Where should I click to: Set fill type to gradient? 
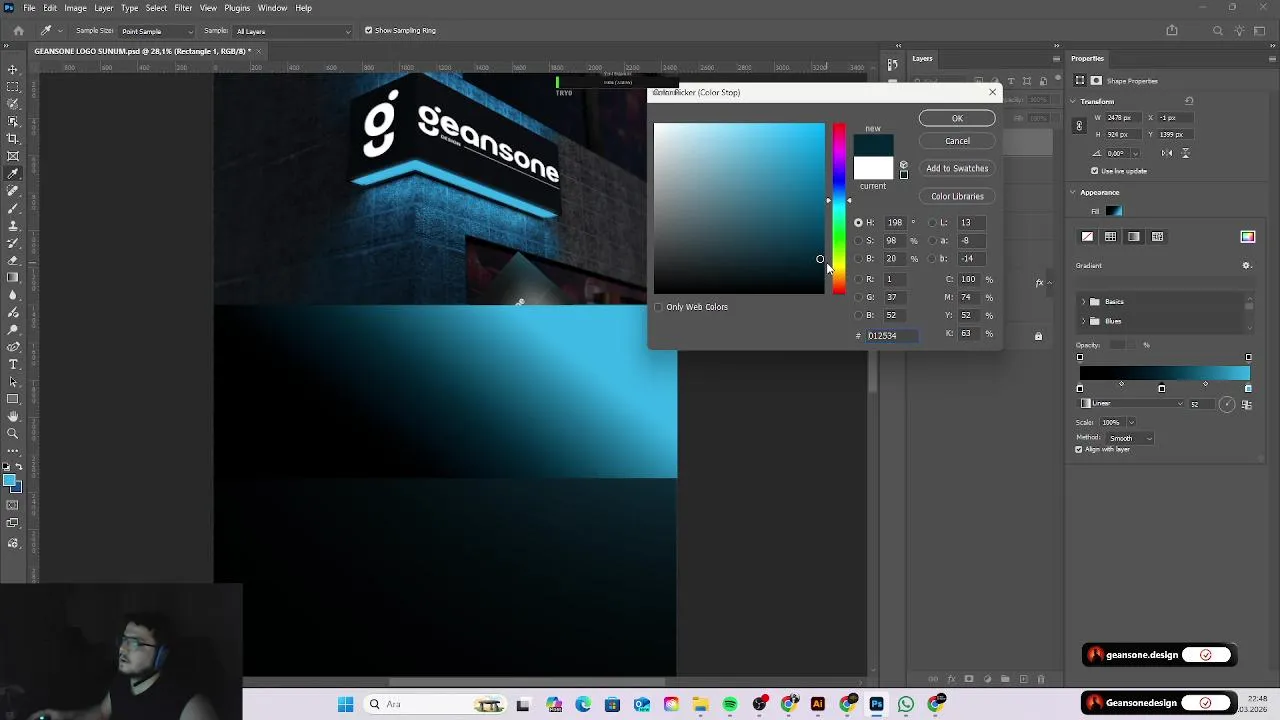[x=1134, y=237]
